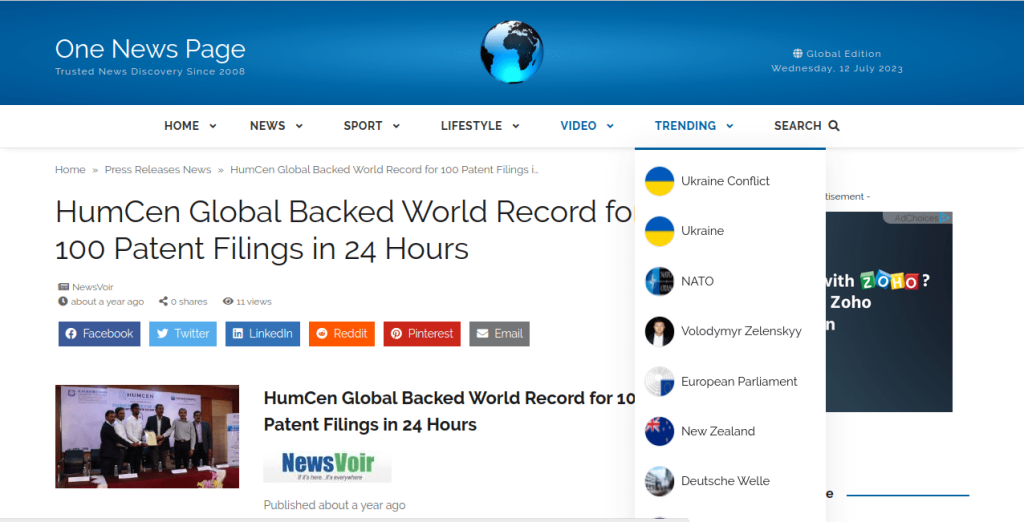Viewport: 1024px width, 522px height.
Task: Click the clock icon beside about a year ago
Action: coord(63,301)
